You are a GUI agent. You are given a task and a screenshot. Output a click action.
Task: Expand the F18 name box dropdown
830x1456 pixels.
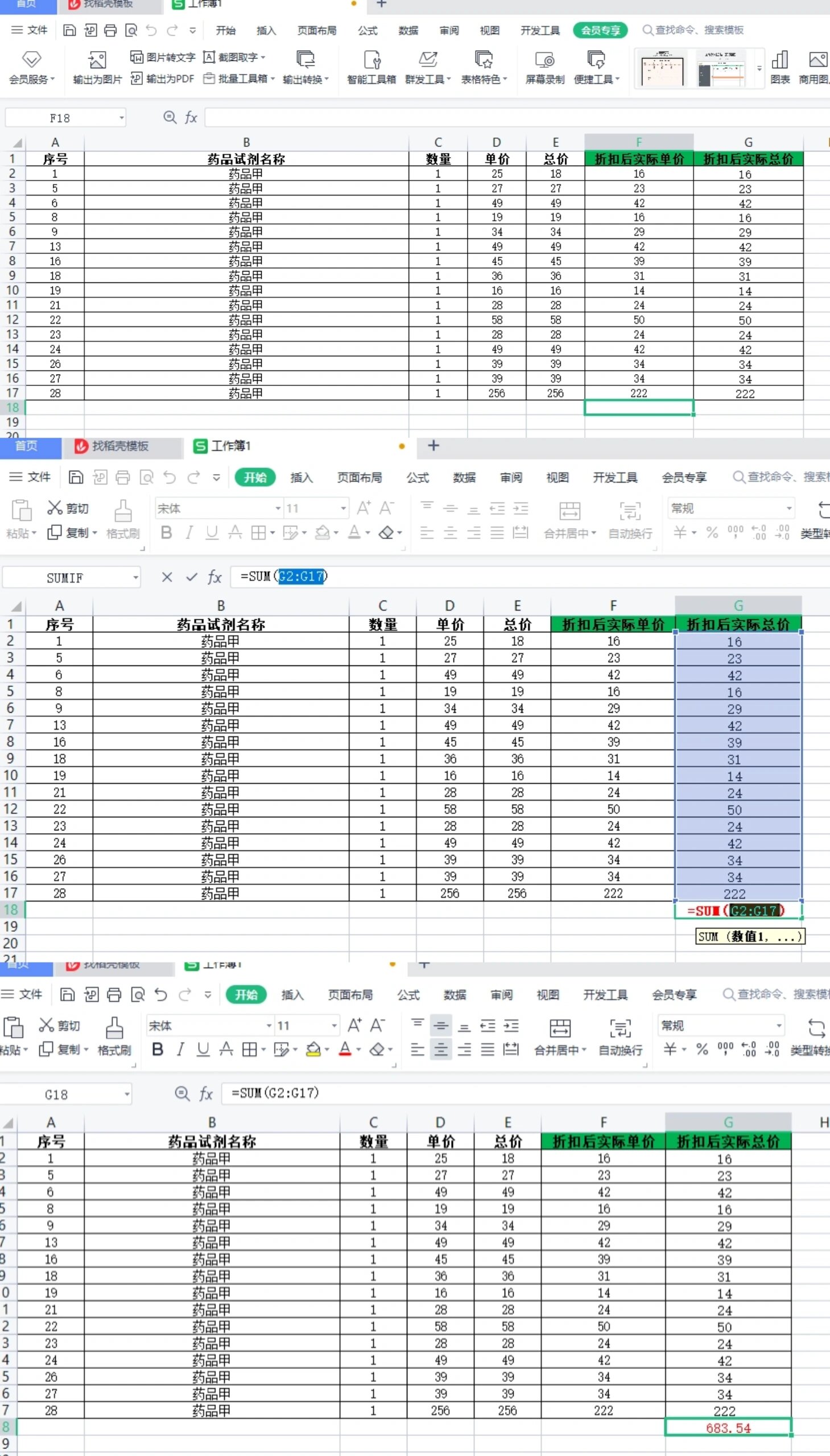point(121,118)
